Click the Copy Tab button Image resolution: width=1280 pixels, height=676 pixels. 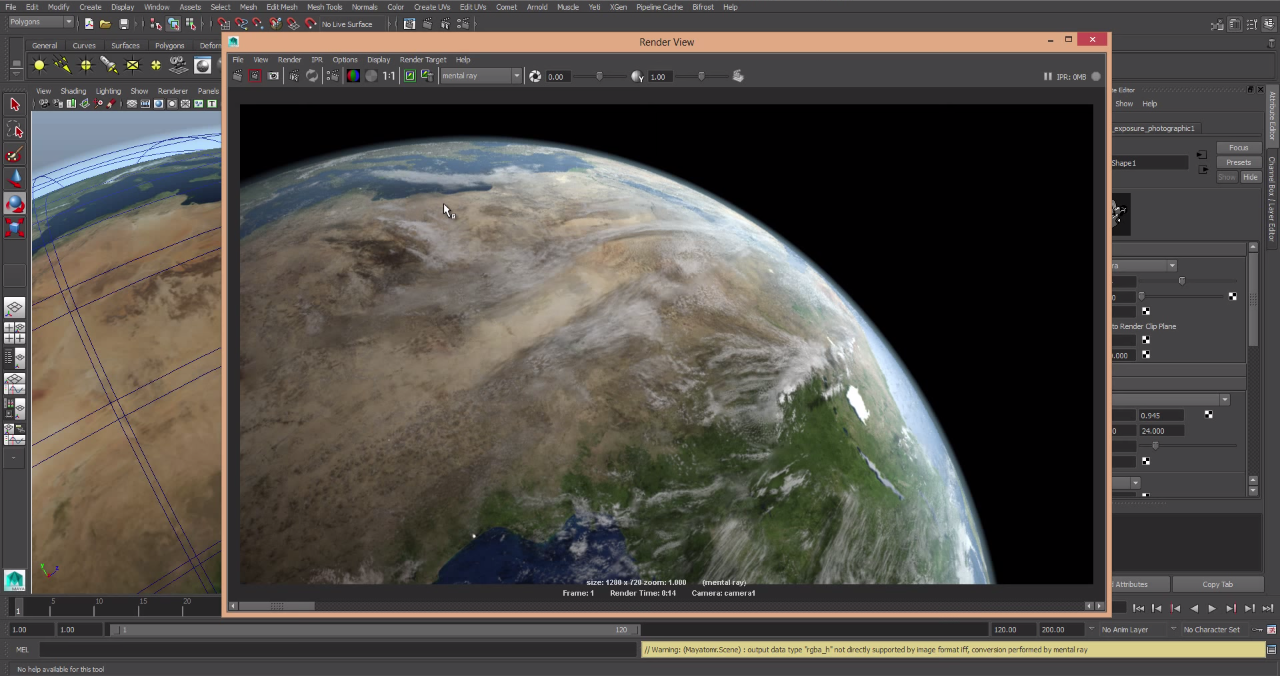click(x=1217, y=584)
